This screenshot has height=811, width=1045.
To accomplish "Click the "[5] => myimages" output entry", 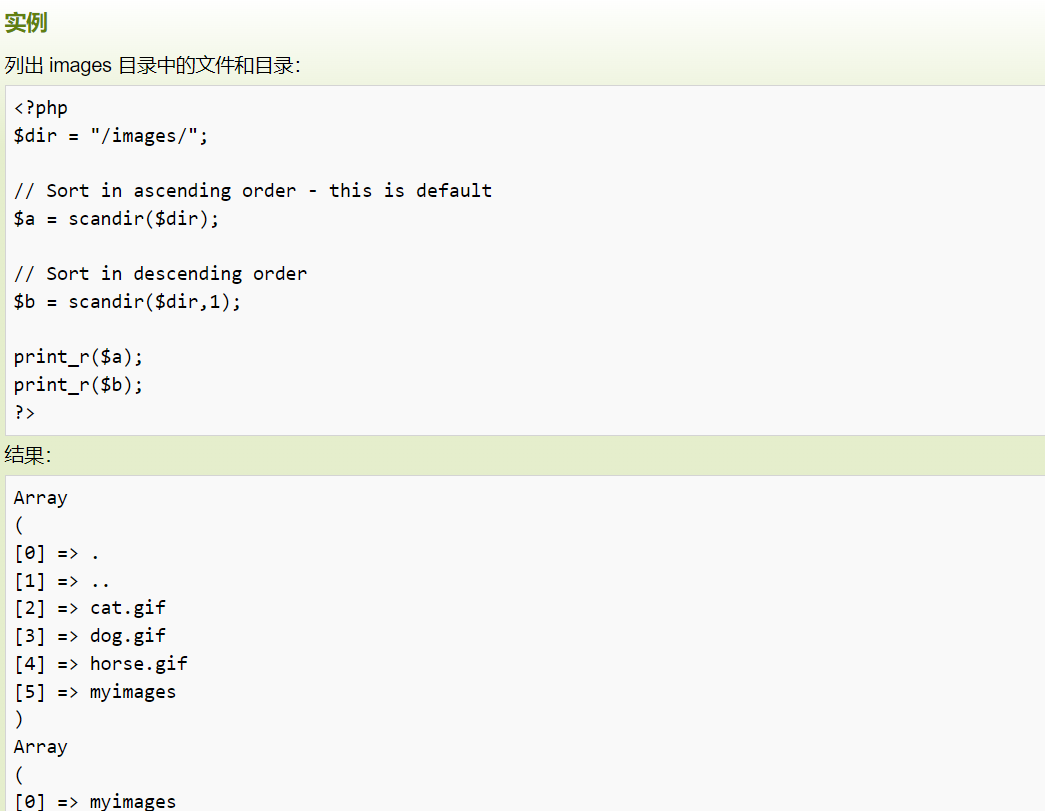I will point(95,692).
